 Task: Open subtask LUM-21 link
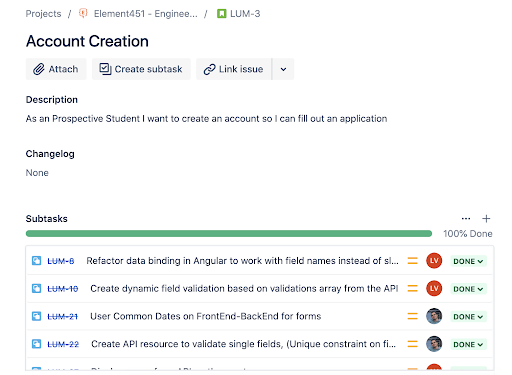[62, 316]
